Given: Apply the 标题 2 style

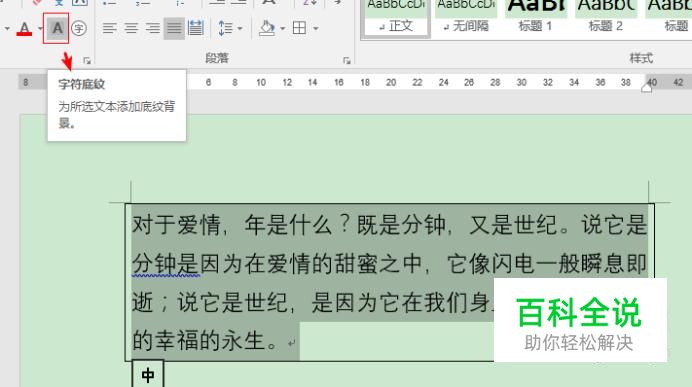Looking at the screenshot, I should (x=606, y=18).
